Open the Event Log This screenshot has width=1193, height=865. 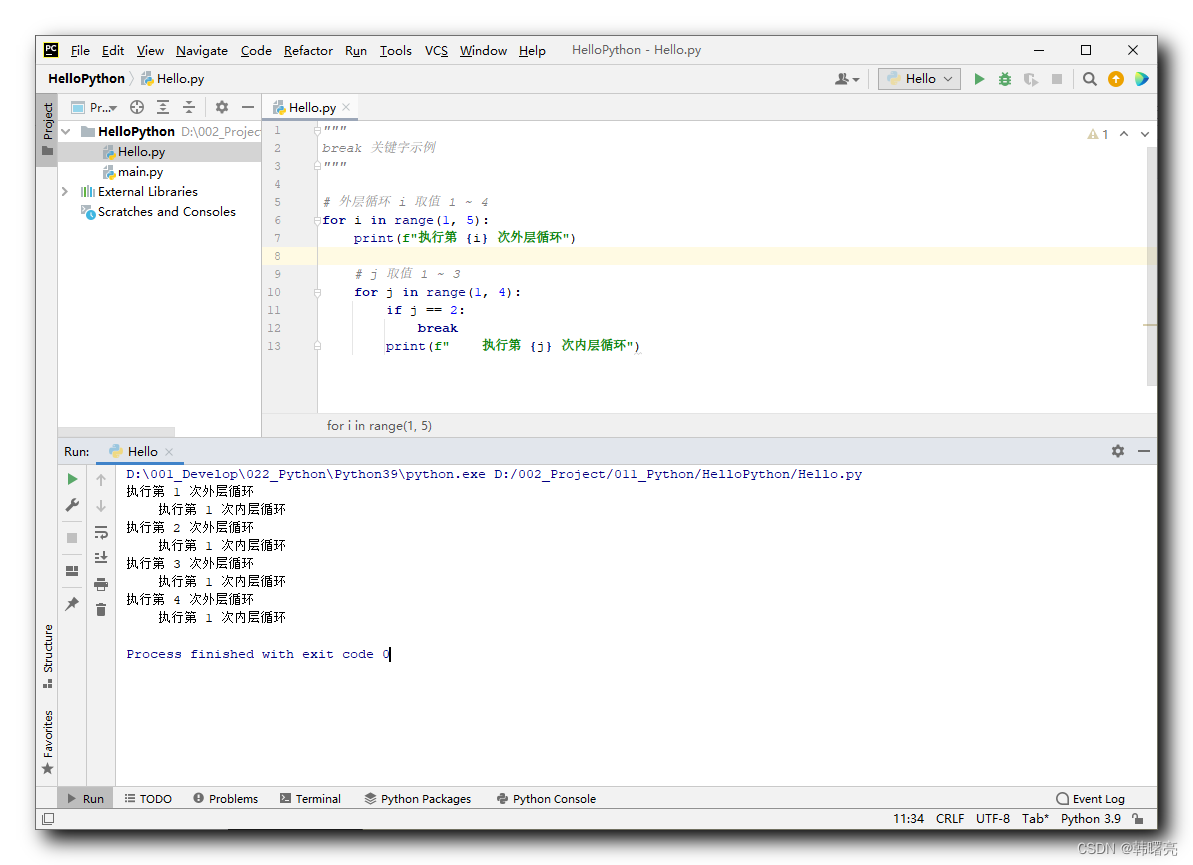click(1090, 799)
